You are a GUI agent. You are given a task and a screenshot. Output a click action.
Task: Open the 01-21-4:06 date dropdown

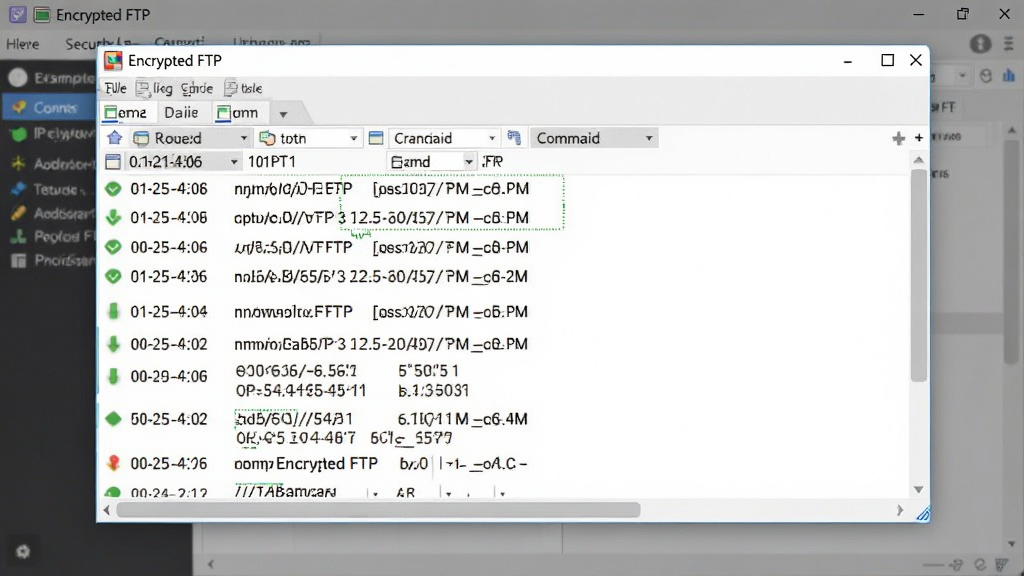tap(182, 161)
